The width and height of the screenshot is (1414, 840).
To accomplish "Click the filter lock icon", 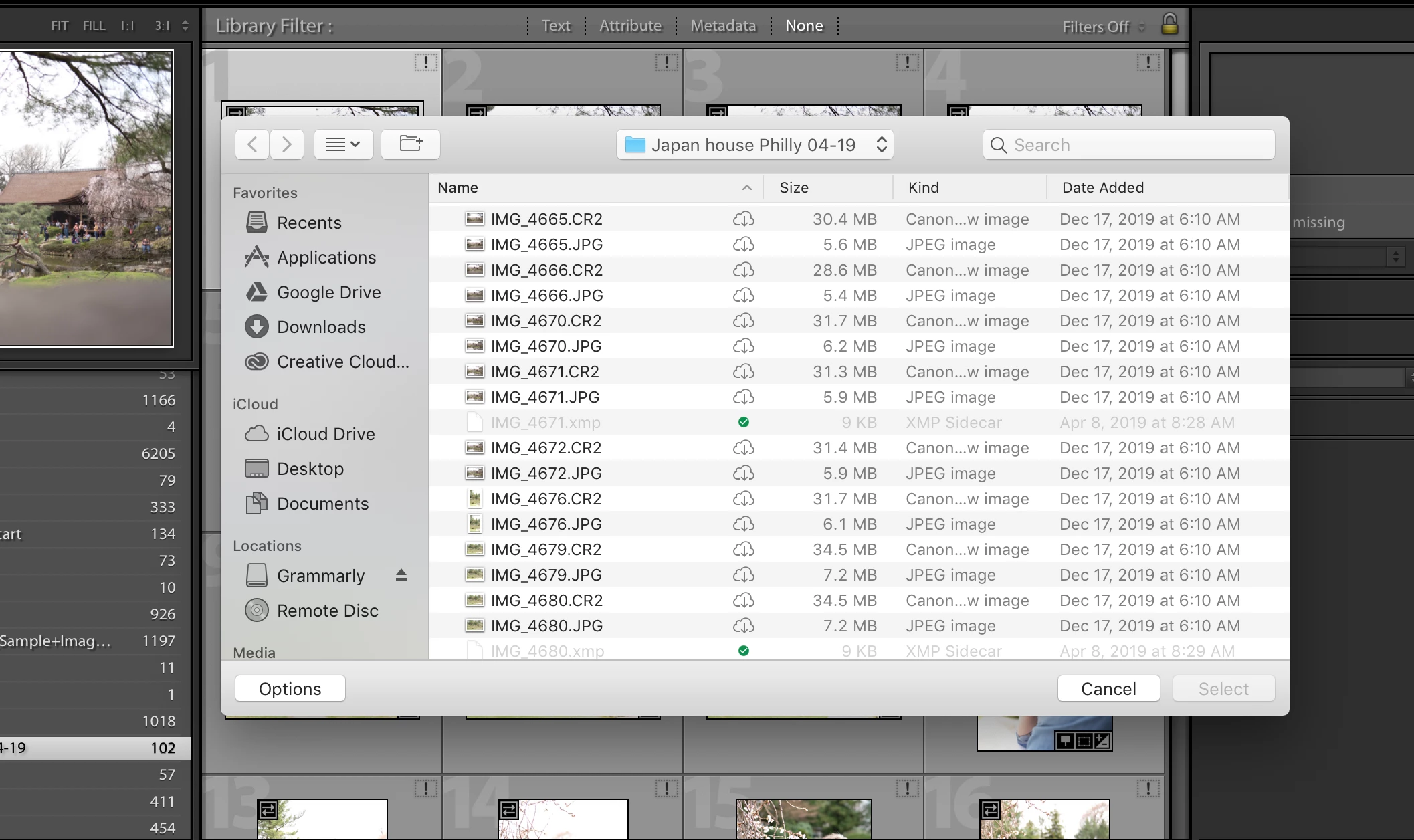I will coord(1169,25).
